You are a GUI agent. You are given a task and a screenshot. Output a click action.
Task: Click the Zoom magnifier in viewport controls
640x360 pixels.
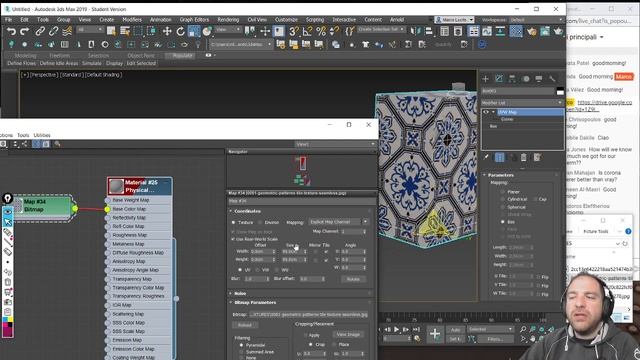(523, 329)
